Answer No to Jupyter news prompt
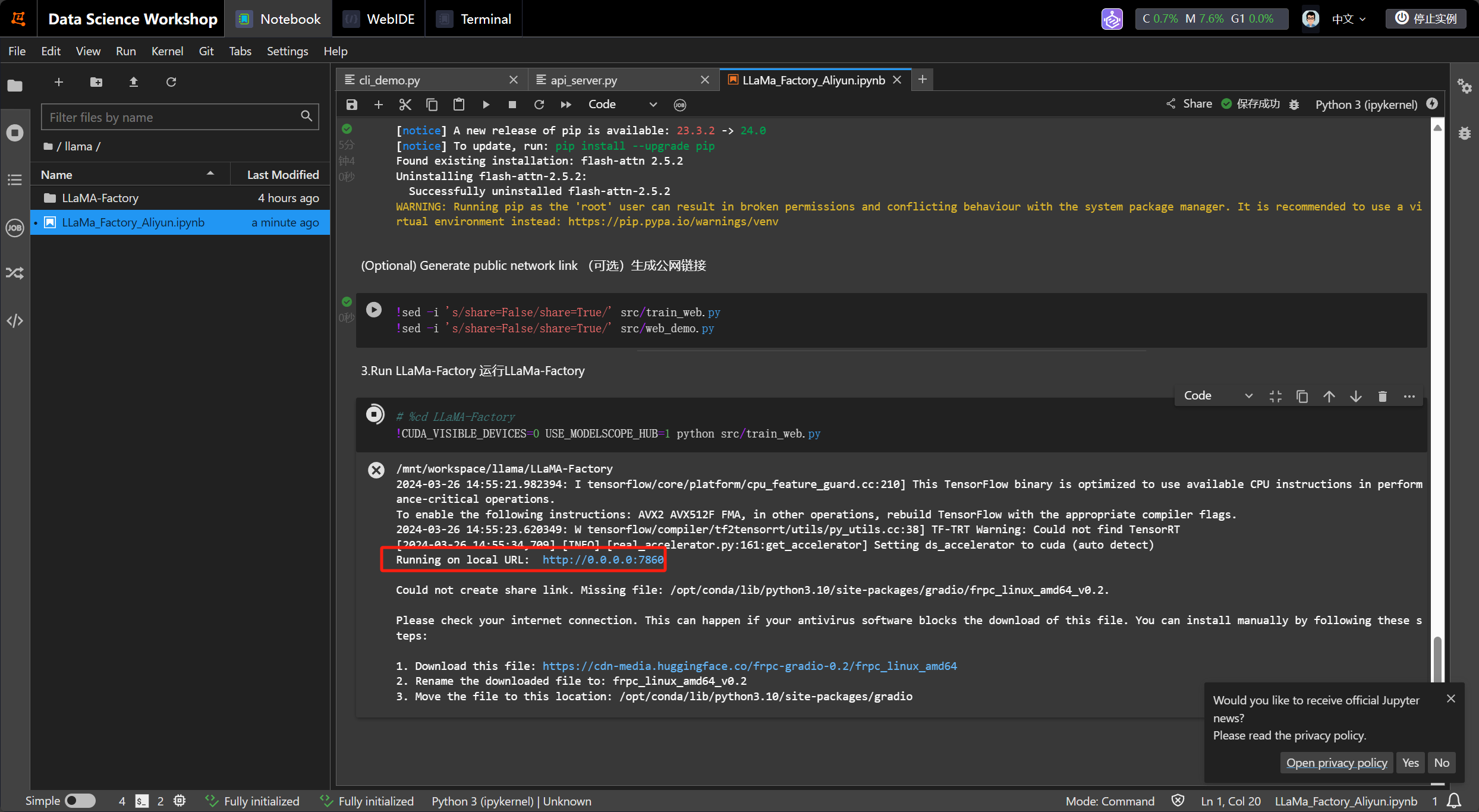Viewport: 1479px width, 812px height. point(1442,763)
